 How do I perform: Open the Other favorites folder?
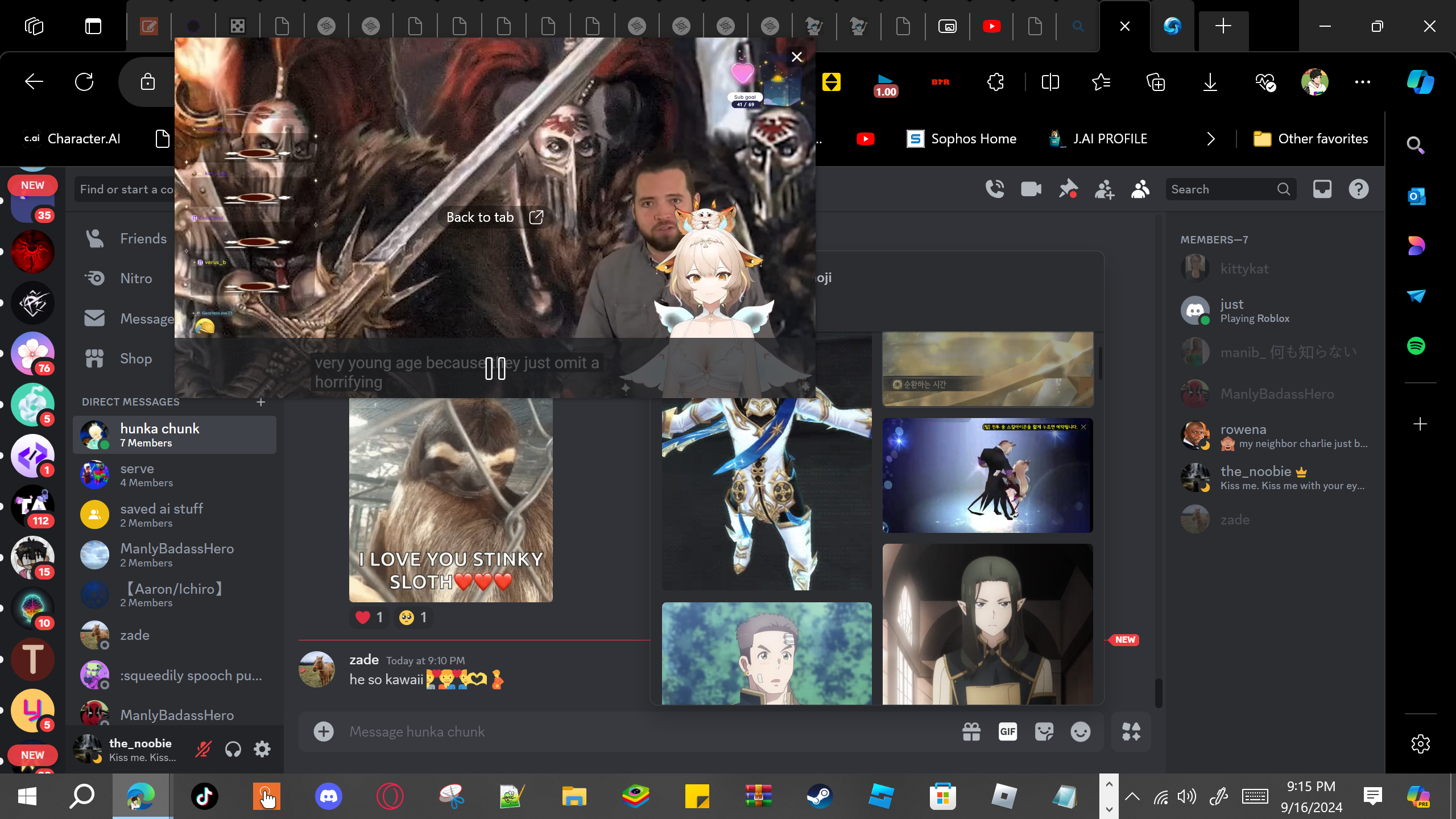point(1310,139)
